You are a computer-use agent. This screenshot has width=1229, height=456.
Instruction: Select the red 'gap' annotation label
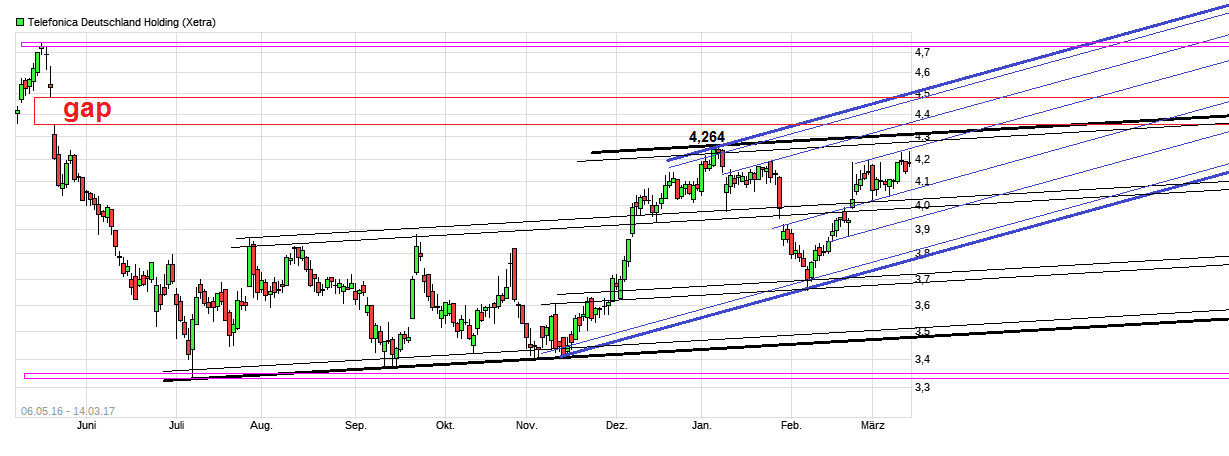[87, 109]
